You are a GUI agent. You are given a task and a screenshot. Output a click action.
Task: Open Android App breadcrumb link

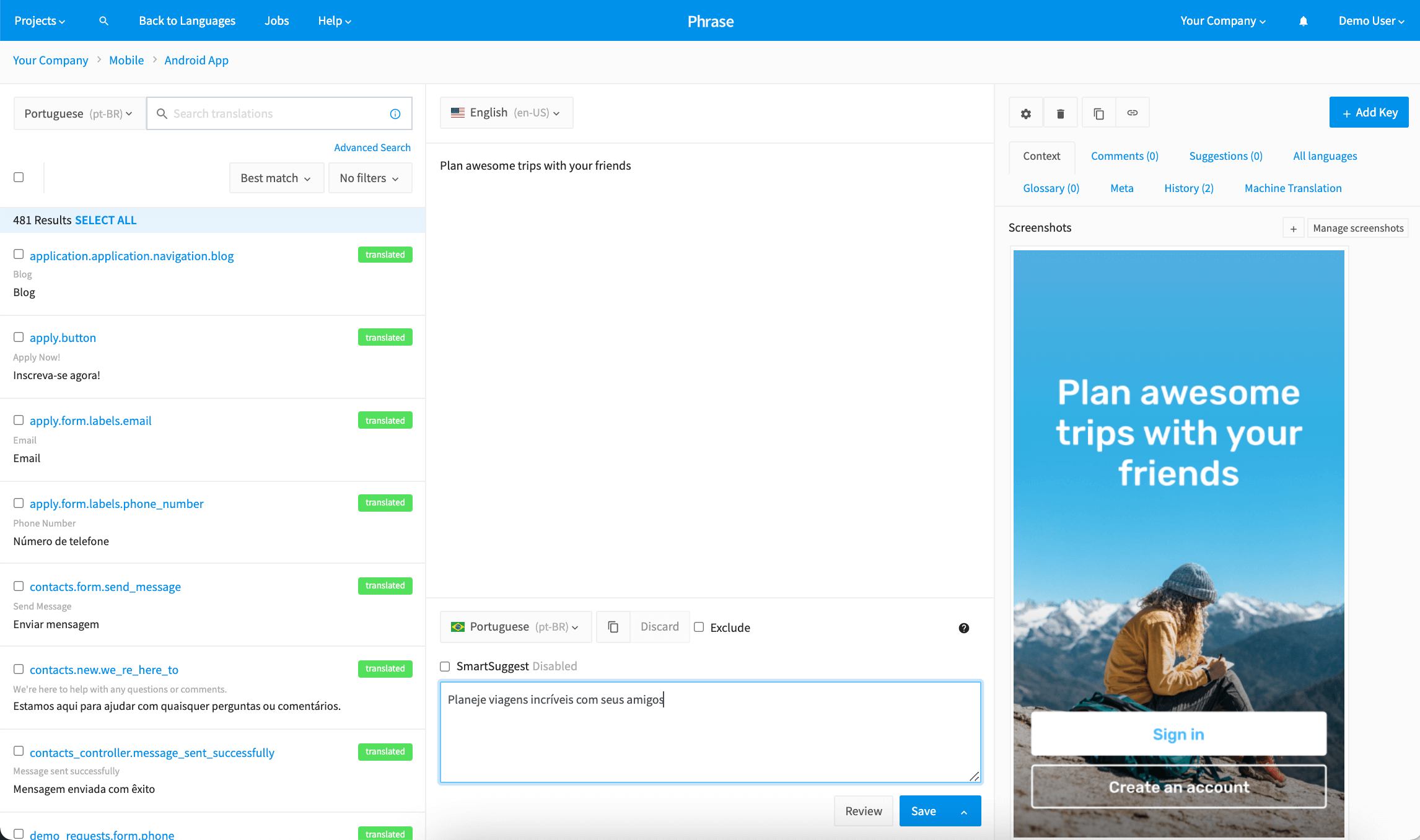(196, 61)
